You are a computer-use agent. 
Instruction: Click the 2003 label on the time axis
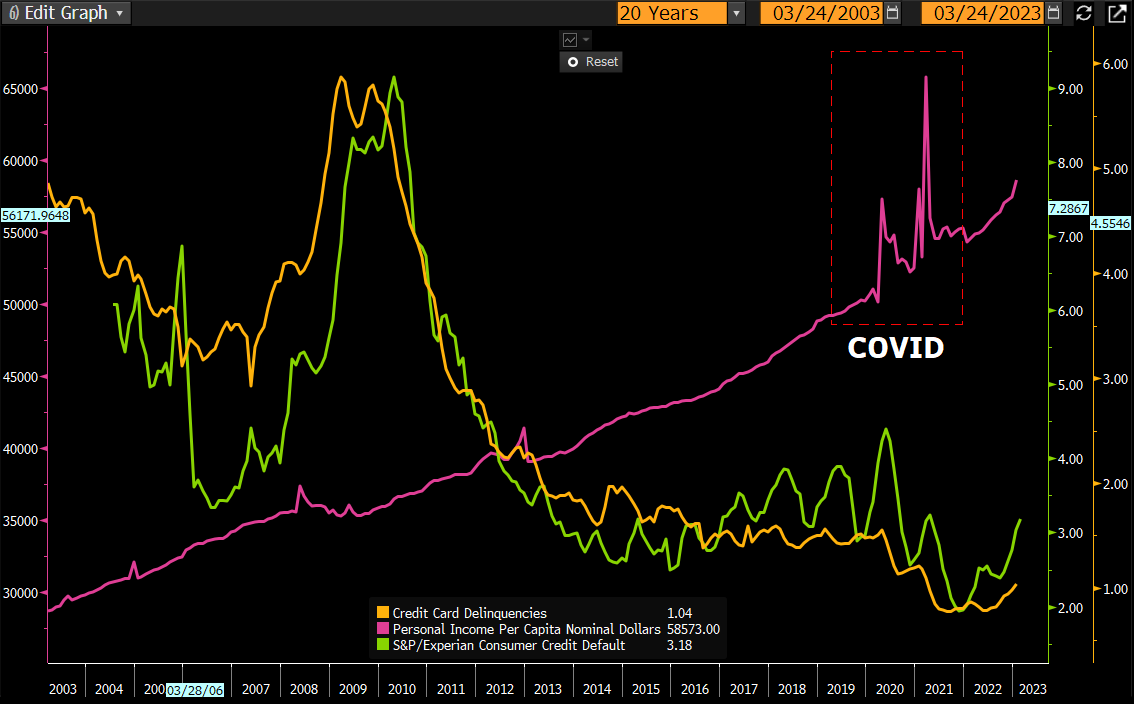(63, 689)
